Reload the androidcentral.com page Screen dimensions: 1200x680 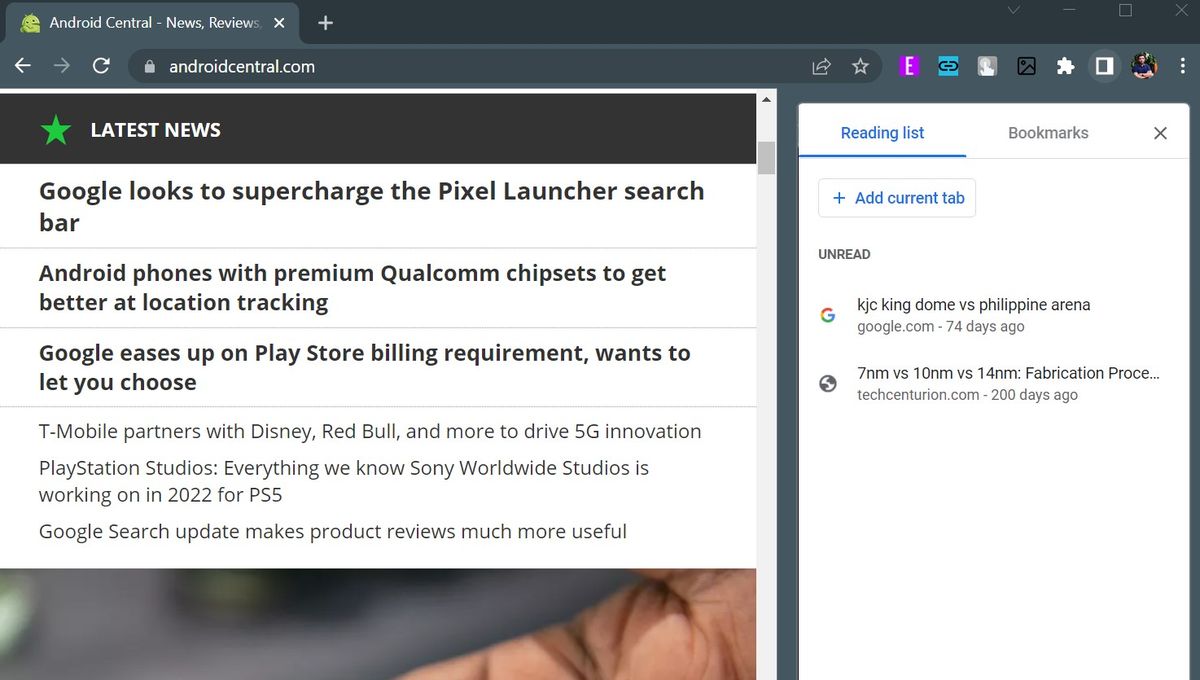pos(100,66)
